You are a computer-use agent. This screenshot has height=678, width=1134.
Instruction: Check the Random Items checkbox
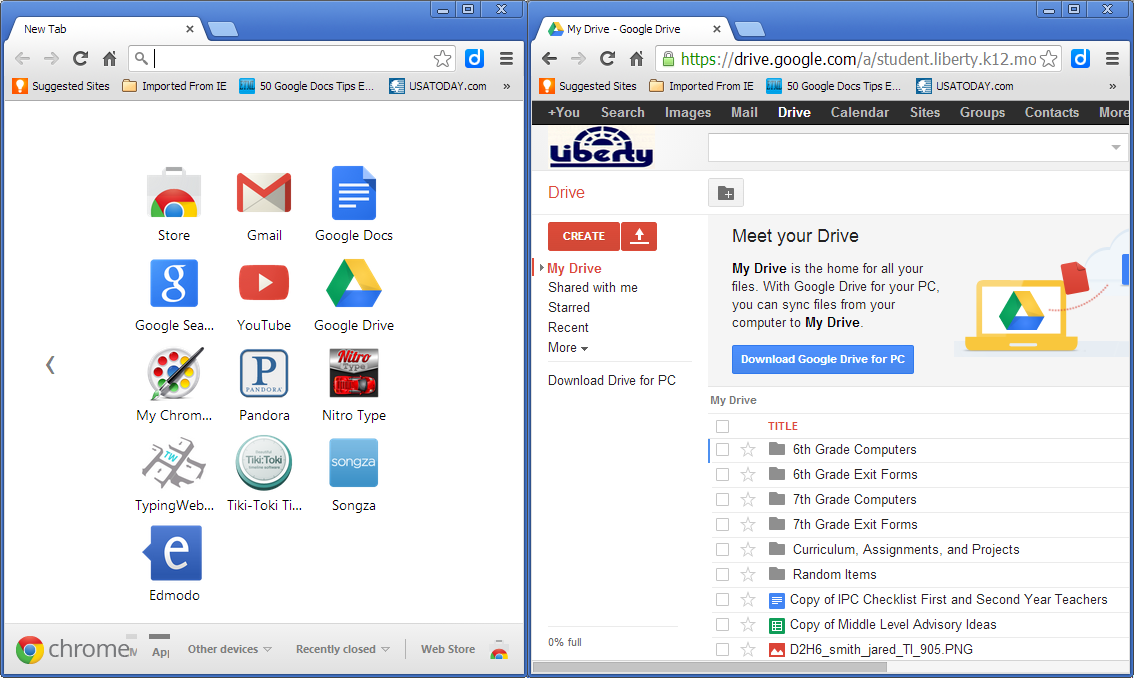[x=722, y=575]
